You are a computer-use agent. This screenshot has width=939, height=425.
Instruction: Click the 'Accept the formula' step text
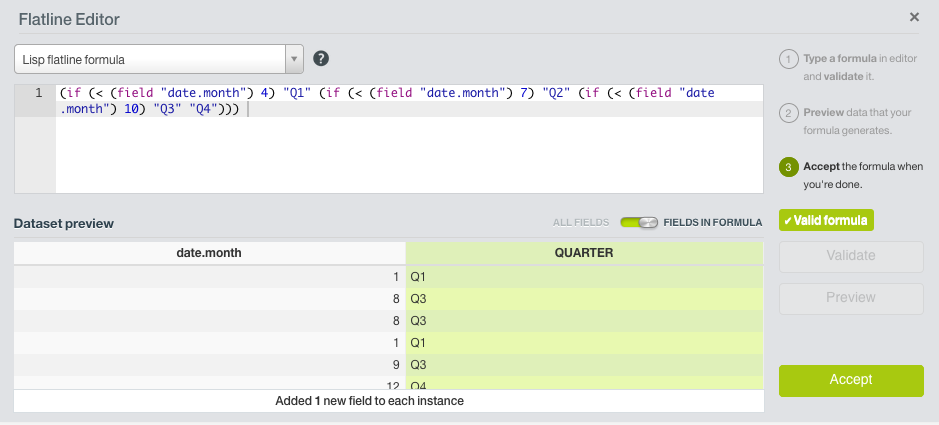pos(863,175)
